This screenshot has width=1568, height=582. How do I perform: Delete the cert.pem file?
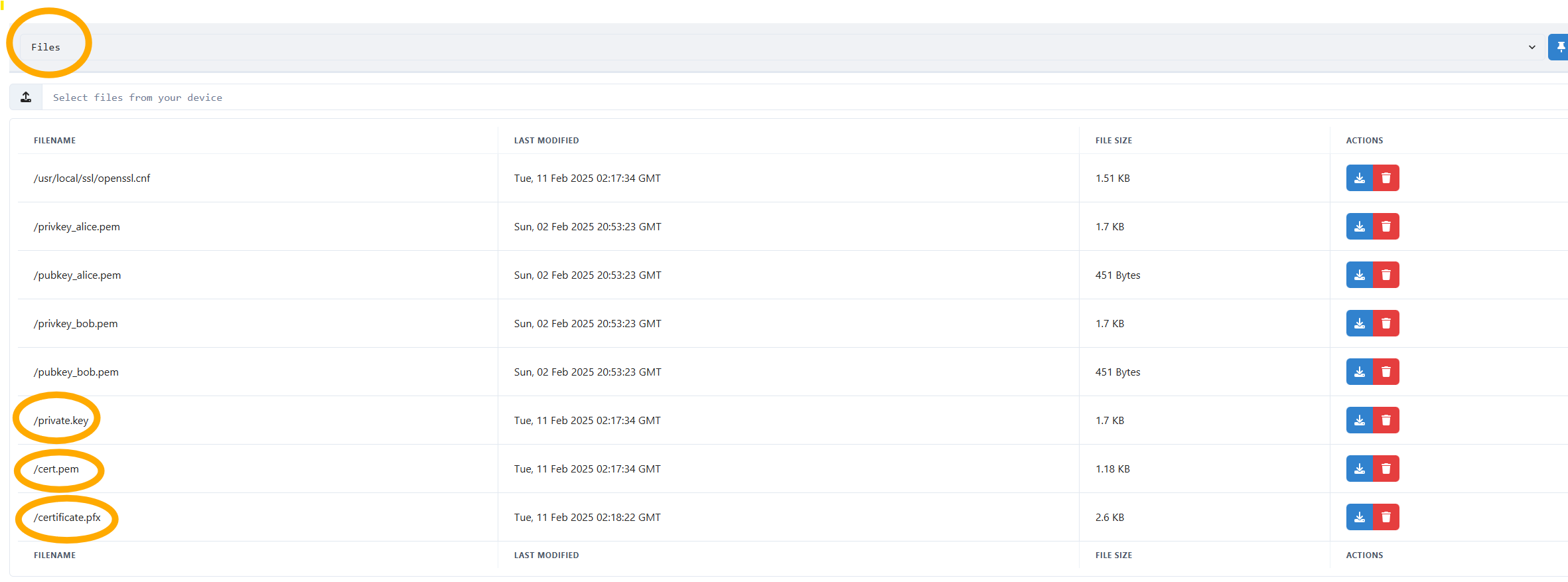pyautogui.click(x=1386, y=469)
